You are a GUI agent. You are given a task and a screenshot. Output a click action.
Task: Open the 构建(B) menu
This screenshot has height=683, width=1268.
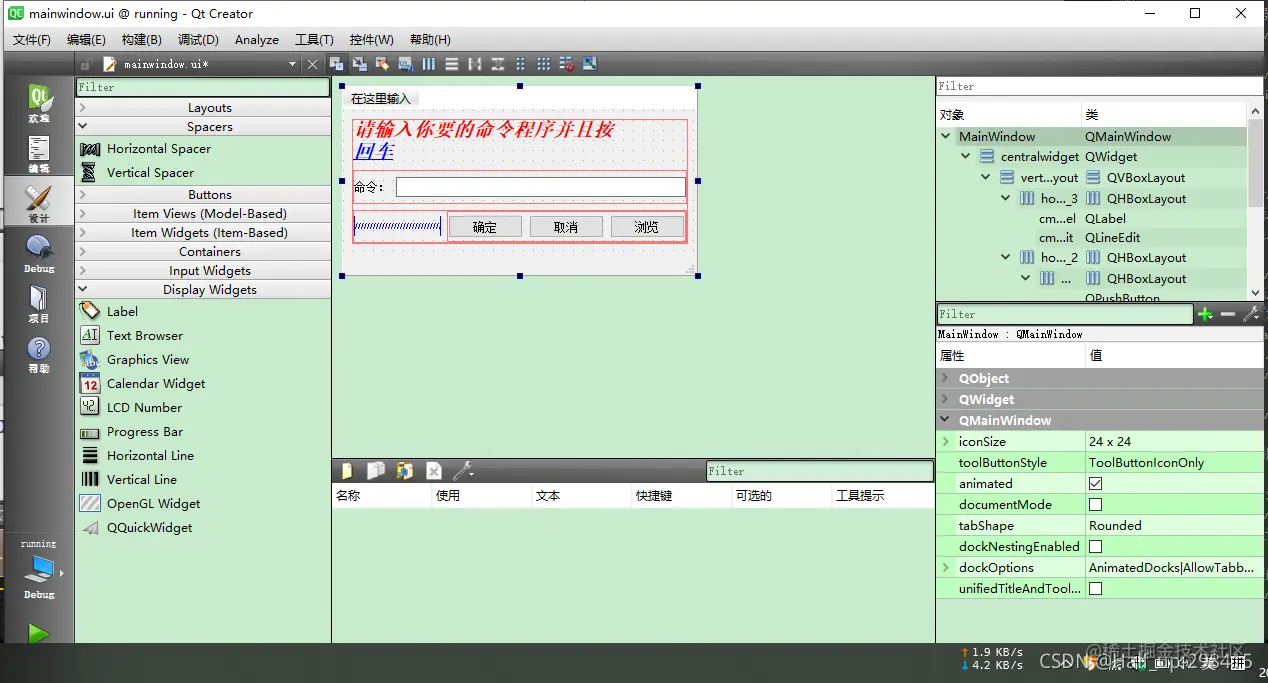click(x=141, y=39)
